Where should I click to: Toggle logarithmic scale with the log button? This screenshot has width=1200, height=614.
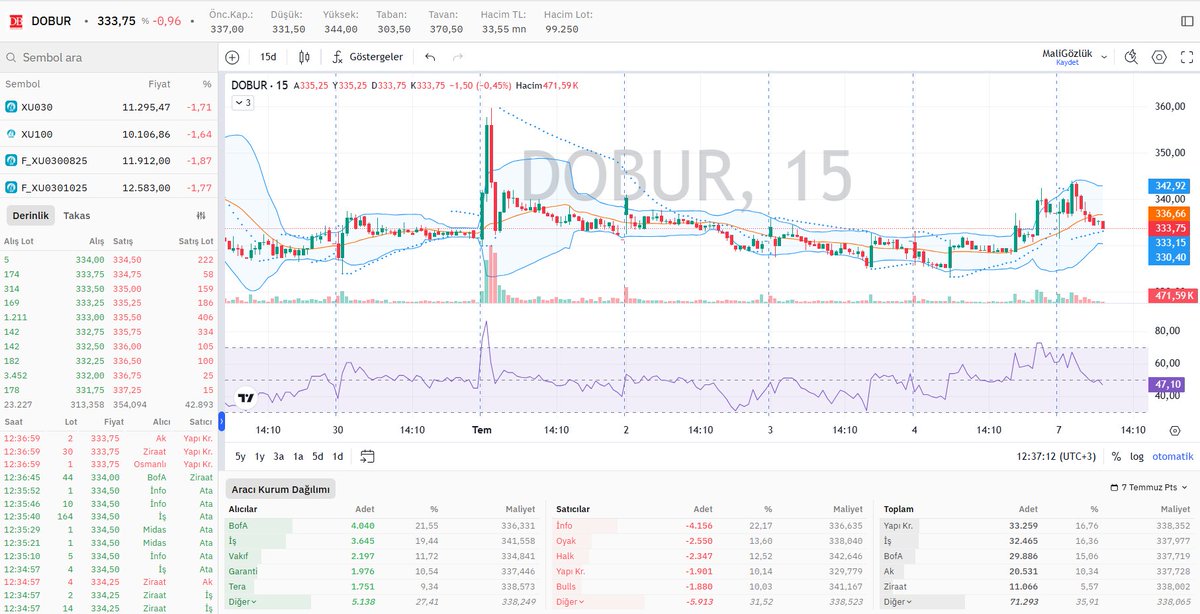pos(1137,454)
